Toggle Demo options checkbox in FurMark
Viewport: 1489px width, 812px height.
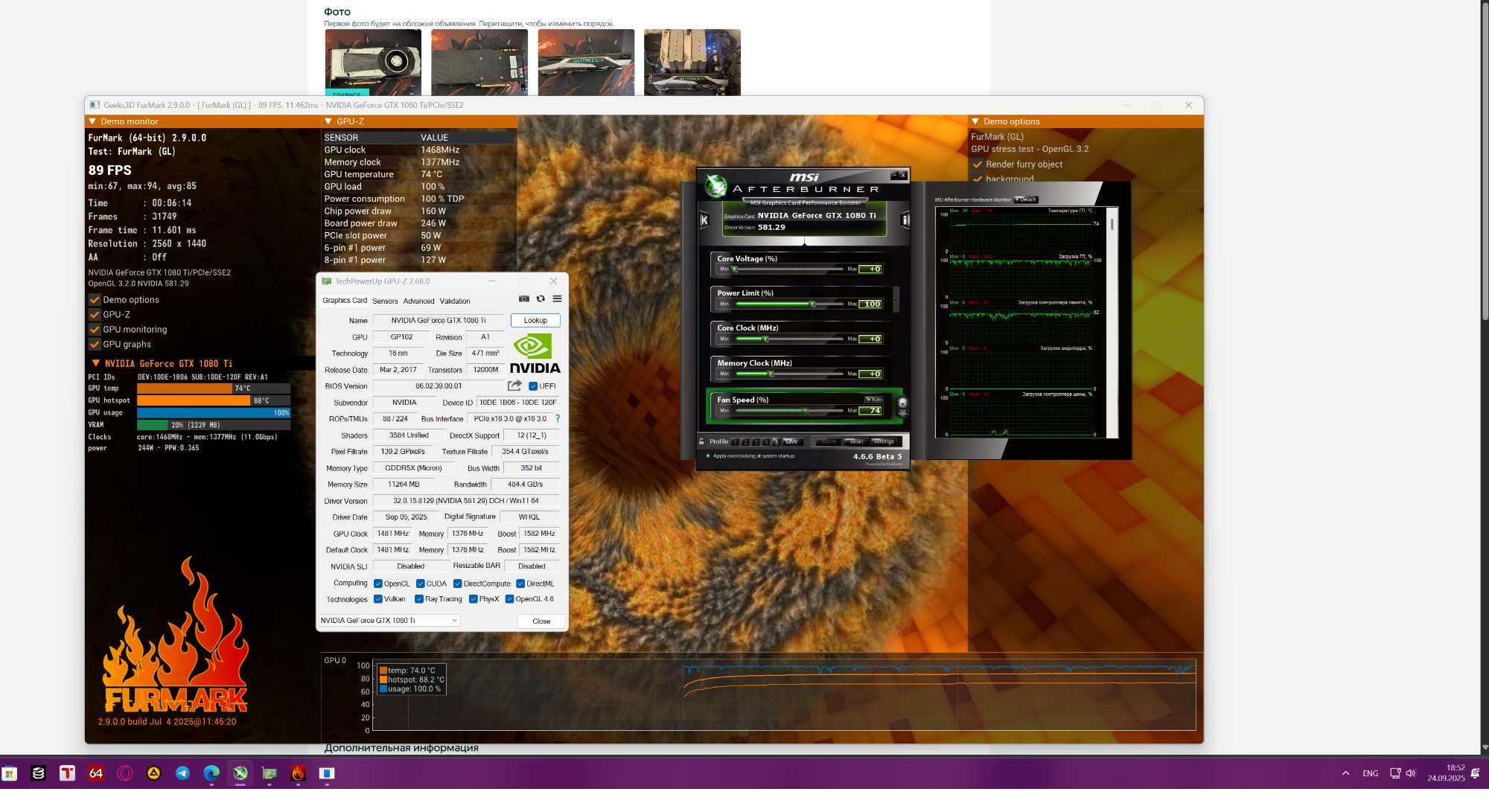pyautogui.click(x=95, y=299)
